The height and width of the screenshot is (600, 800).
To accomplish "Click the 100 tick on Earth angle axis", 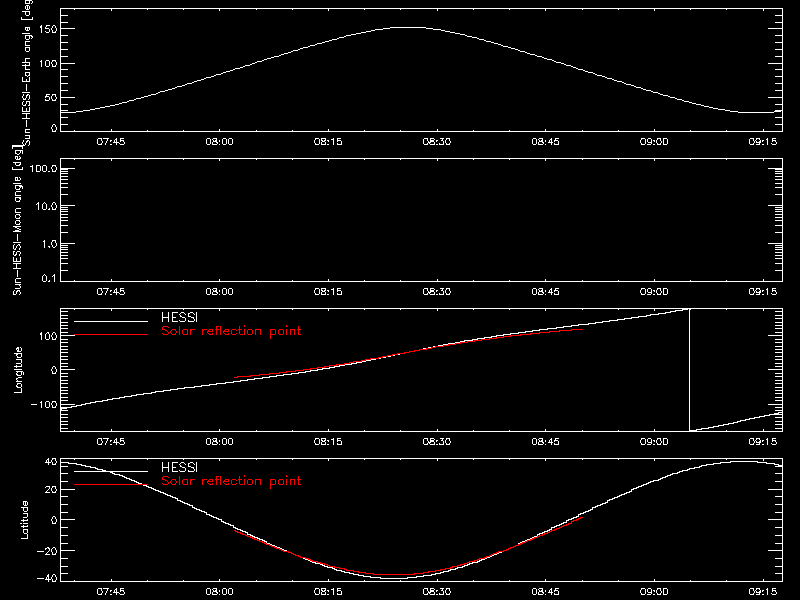I will (50, 63).
